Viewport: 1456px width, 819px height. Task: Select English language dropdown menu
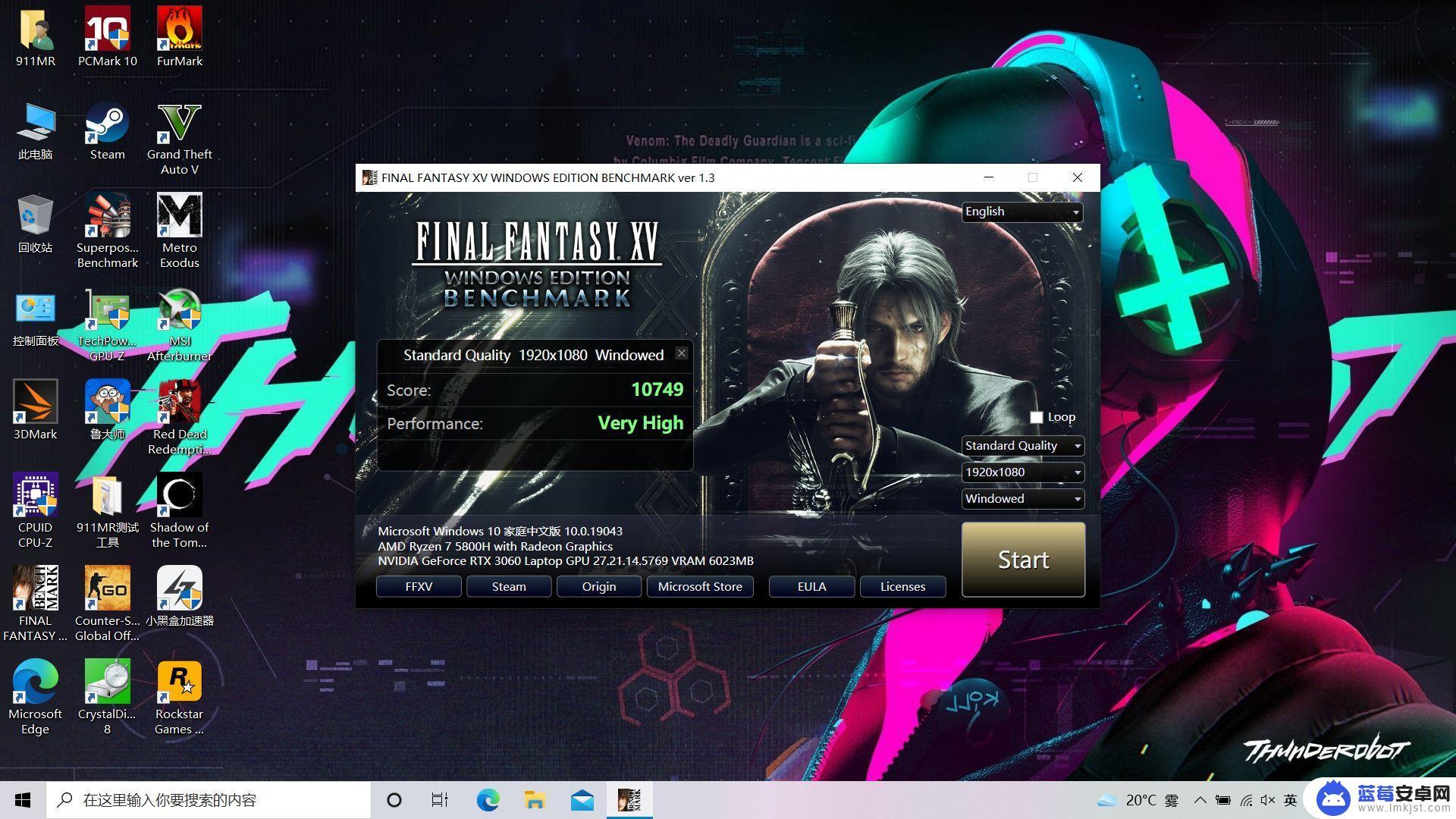(1020, 211)
